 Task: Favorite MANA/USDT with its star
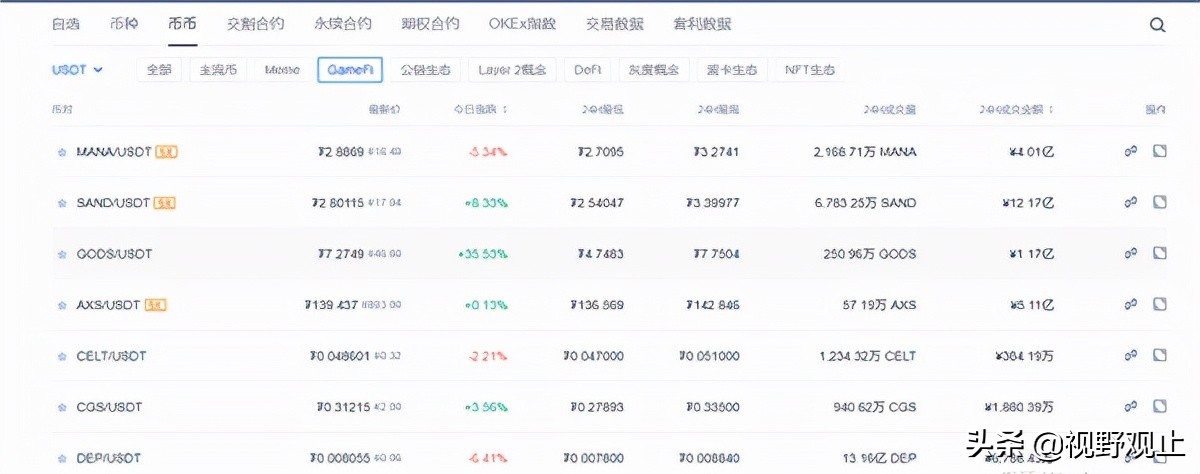61,152
